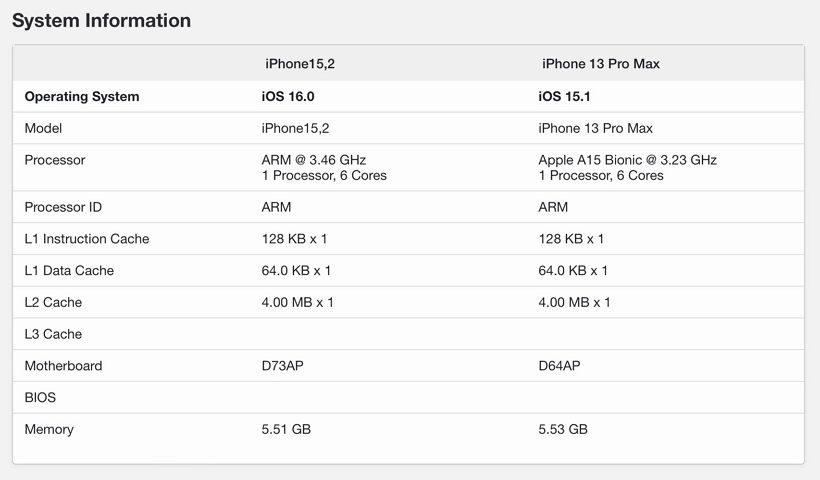
Task: Click the 5.53 GB memory value
Action: 563,430
